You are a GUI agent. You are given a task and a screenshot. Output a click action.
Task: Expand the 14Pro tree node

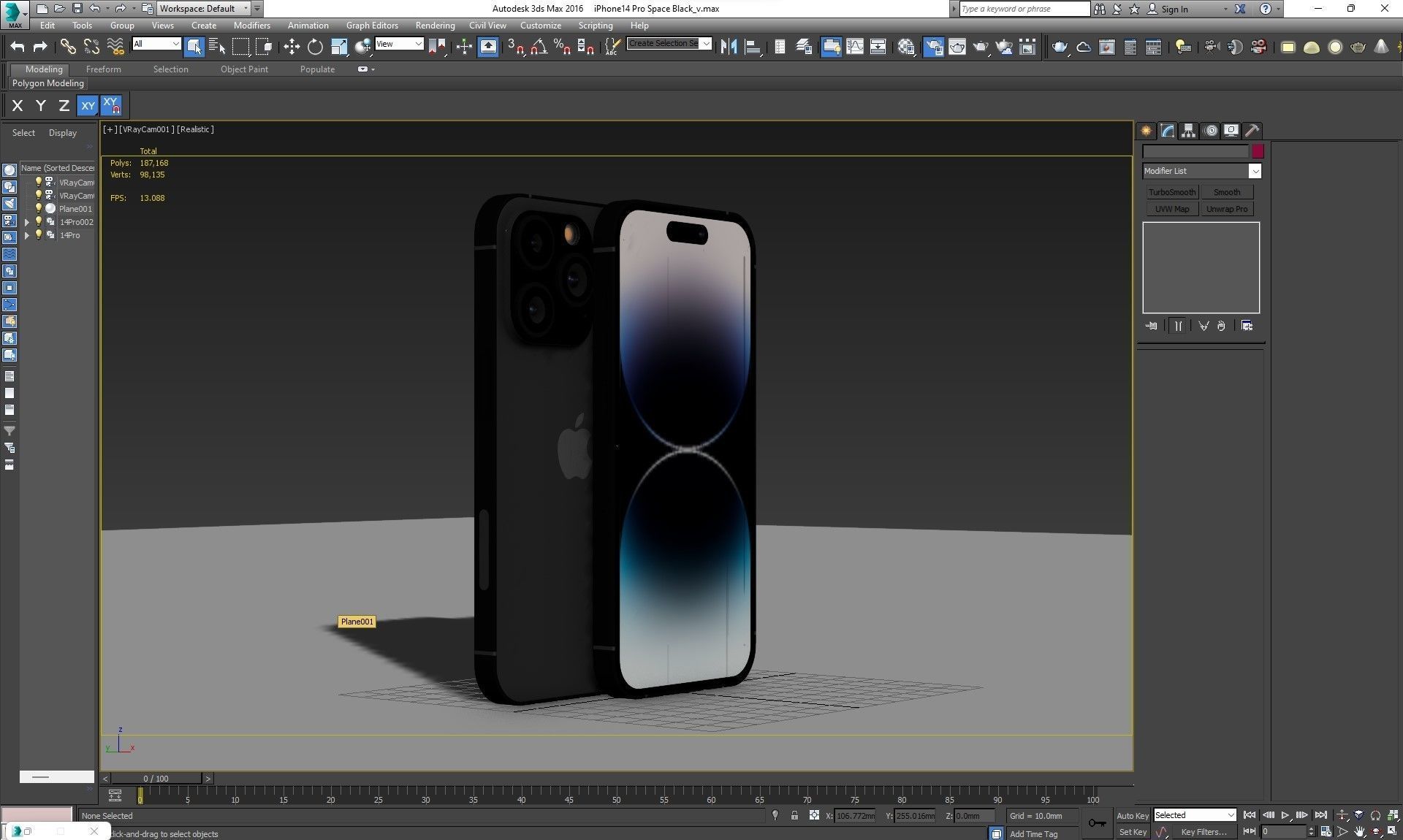27,235
